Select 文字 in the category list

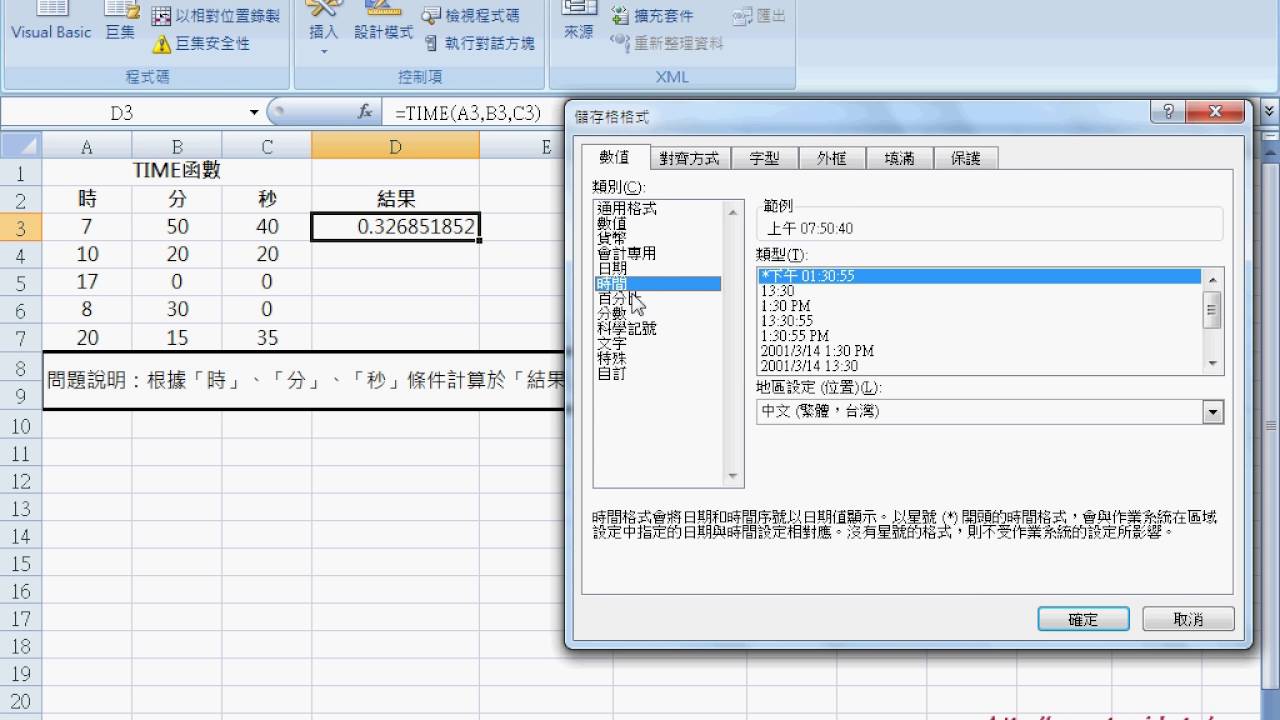click(x=657, y=344)
